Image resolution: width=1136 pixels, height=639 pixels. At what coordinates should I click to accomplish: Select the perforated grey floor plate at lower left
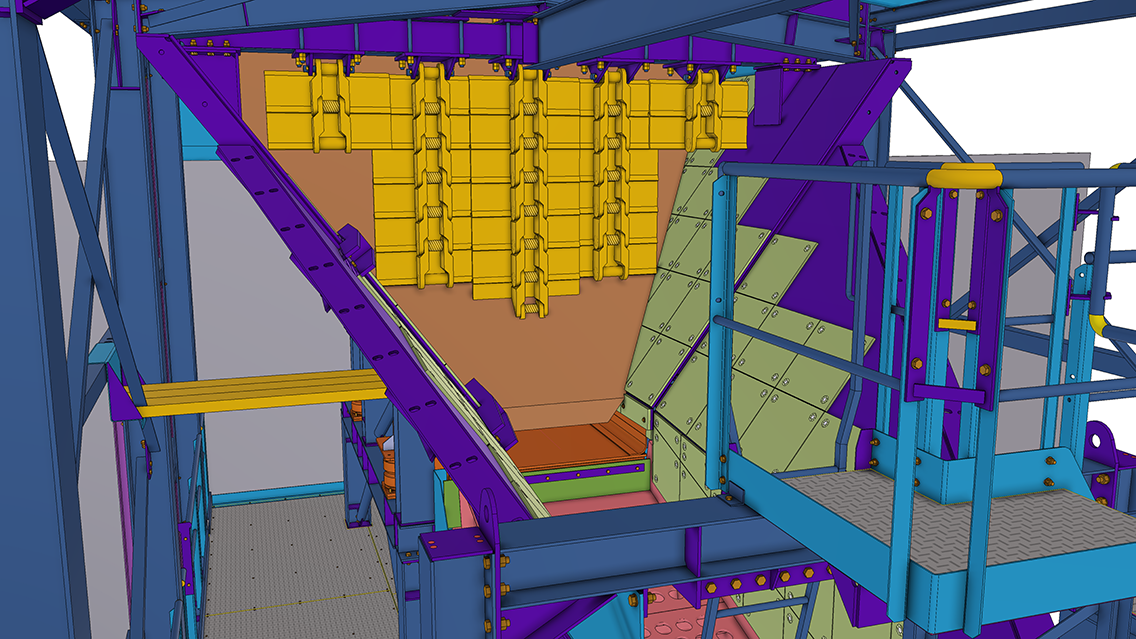click(301, 567)
